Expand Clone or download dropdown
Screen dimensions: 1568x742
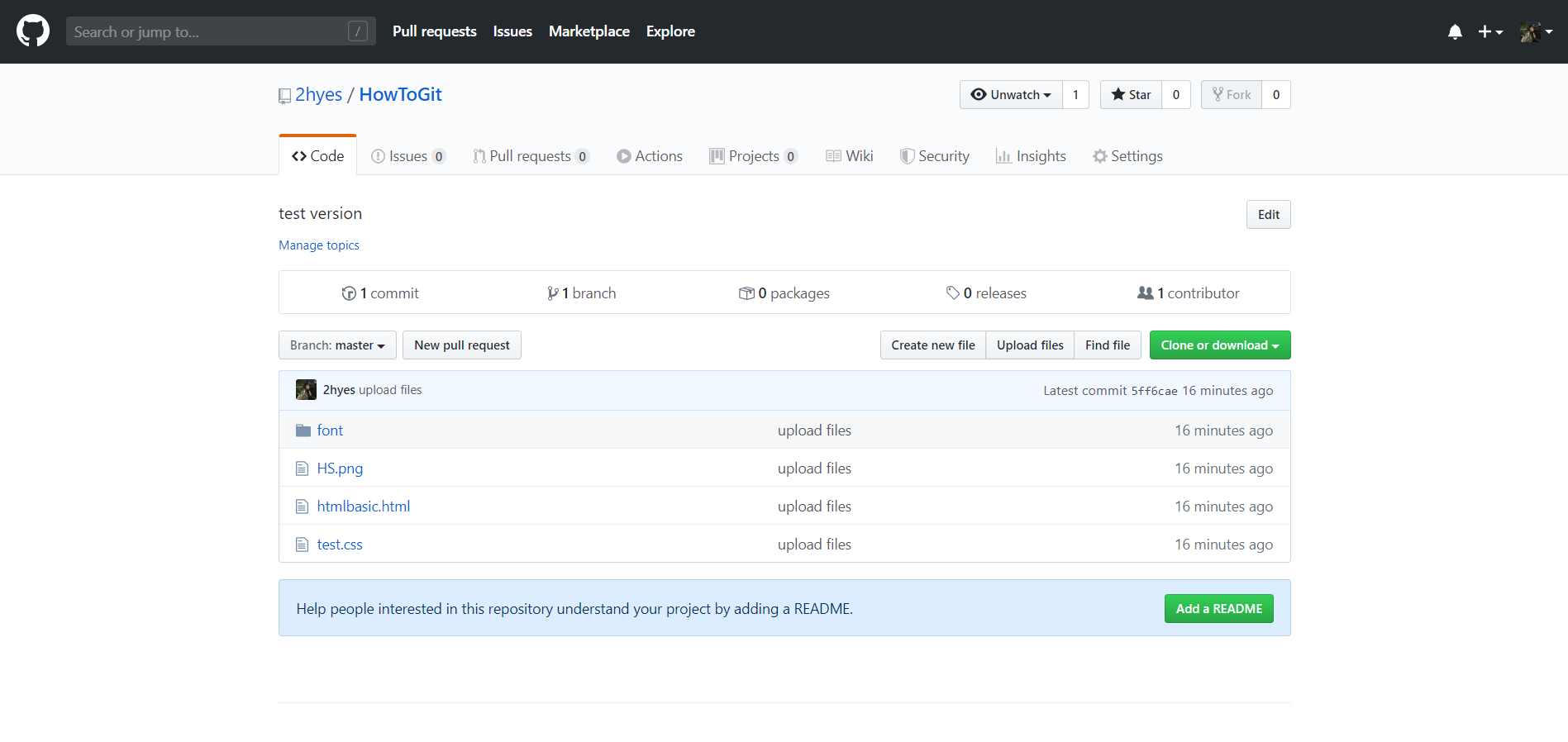pos(1220,345)
